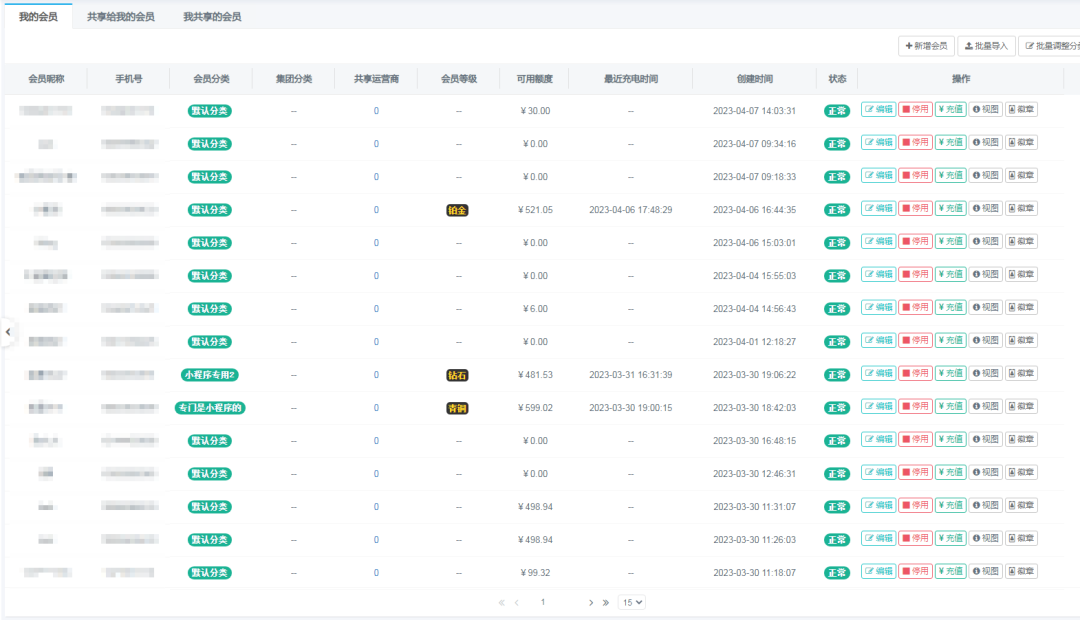Click the 会员昵称 column header
The width and height of the screenshot is (1080, 620).
[x=46, y=79]
